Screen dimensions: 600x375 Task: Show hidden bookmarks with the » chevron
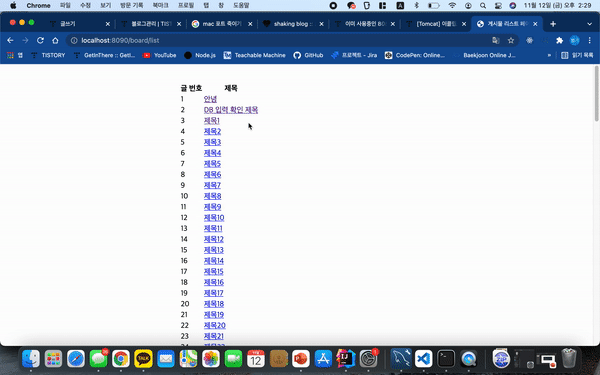click(x=549, y=55)
